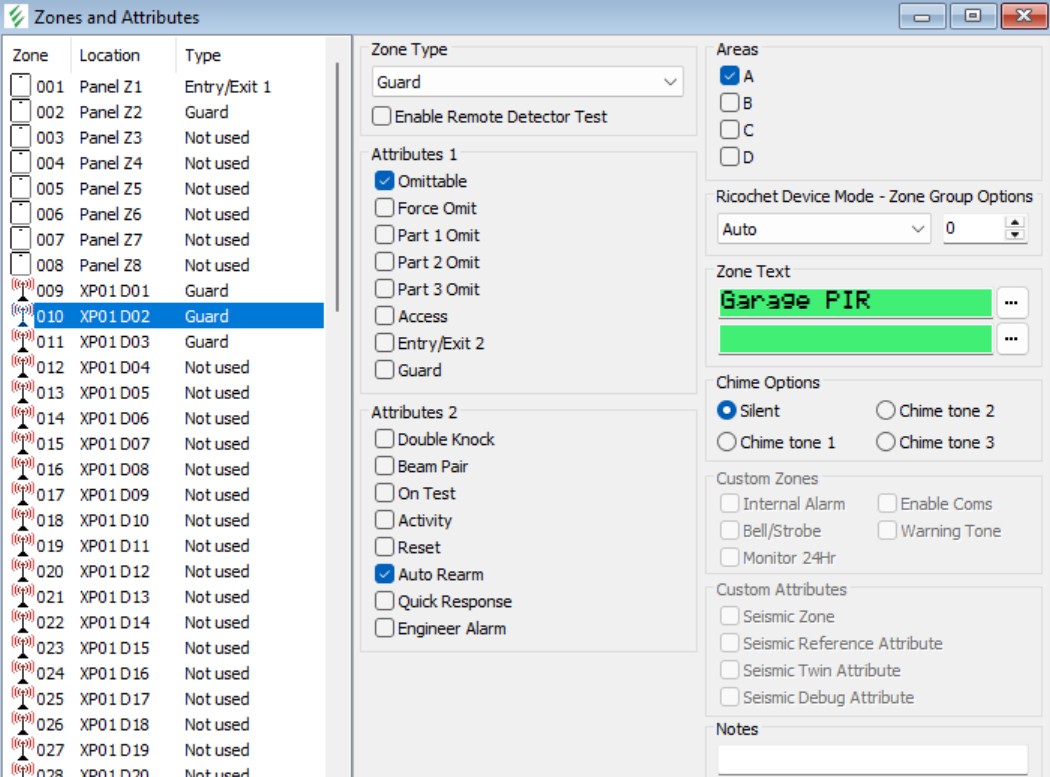
Task: Click the Type column header
Action: click(x=203, y=55)
